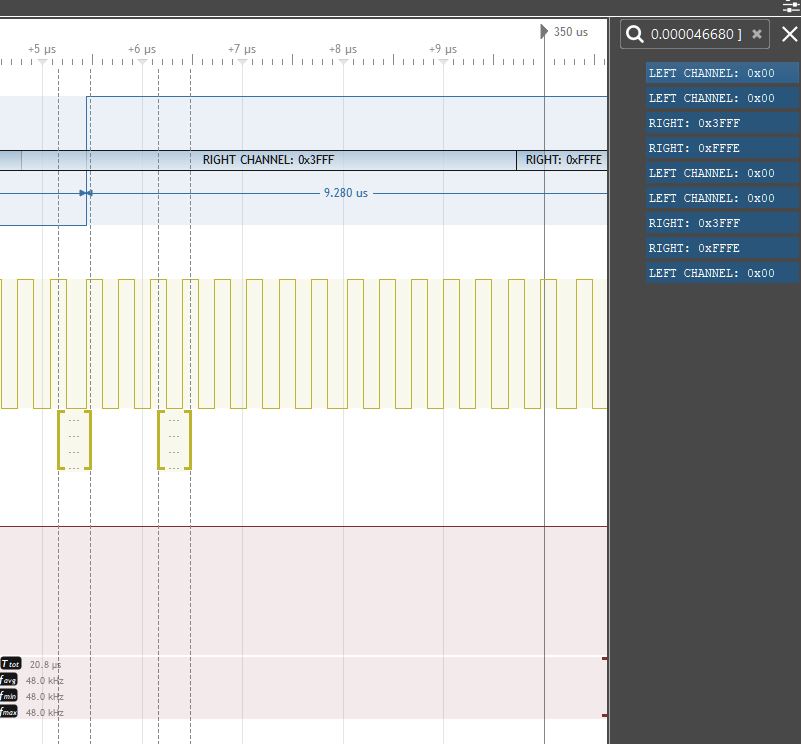This screenshot has height=744, width=801.
Task: Click the fmax maximum frequency badge
Action: [x=10, y=712]
